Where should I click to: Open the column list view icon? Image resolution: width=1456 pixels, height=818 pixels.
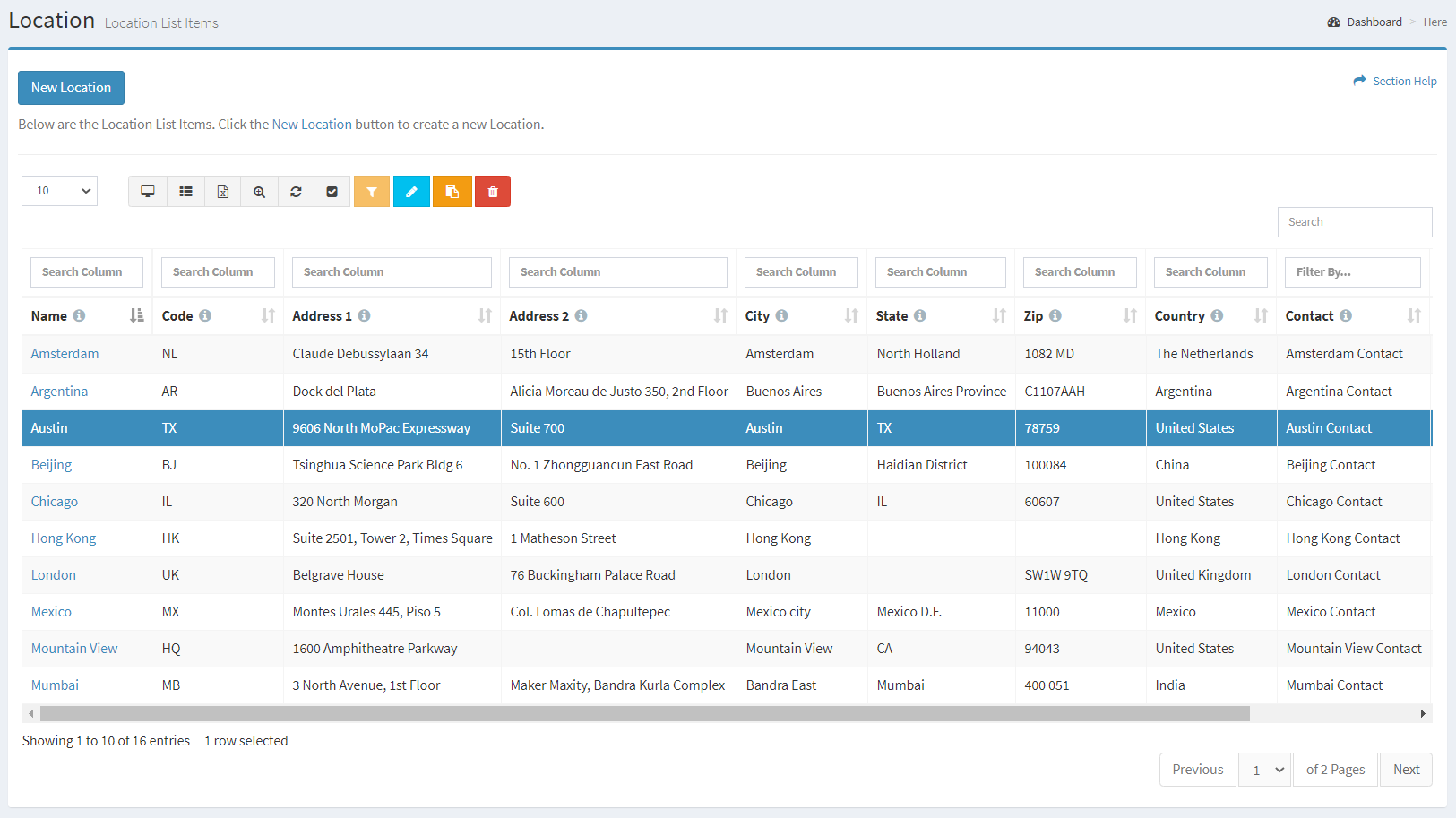pos(185,191)
